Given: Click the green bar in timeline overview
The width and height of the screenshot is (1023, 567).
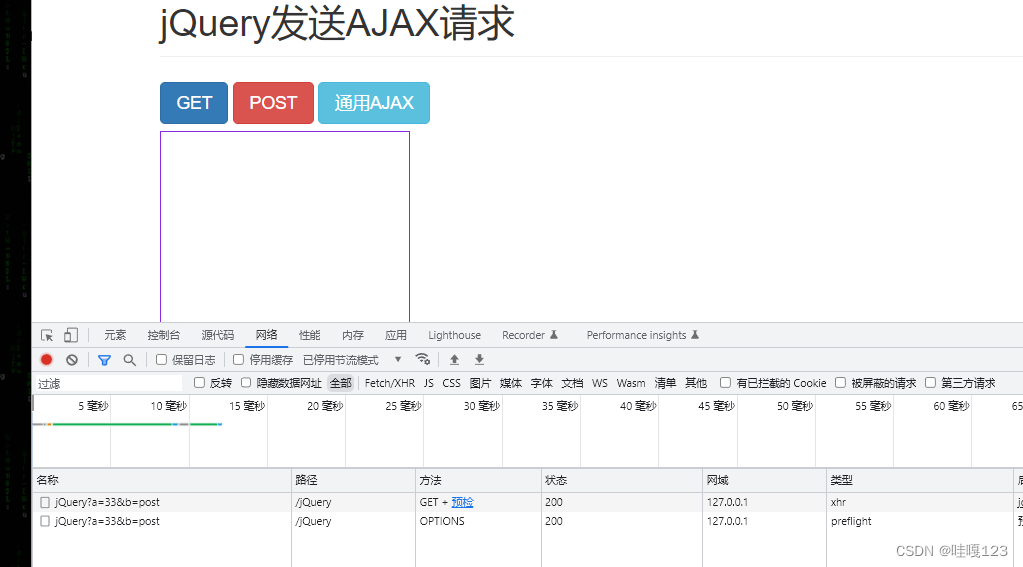Looking at the screenshot, I should click(x=112, y=424).
